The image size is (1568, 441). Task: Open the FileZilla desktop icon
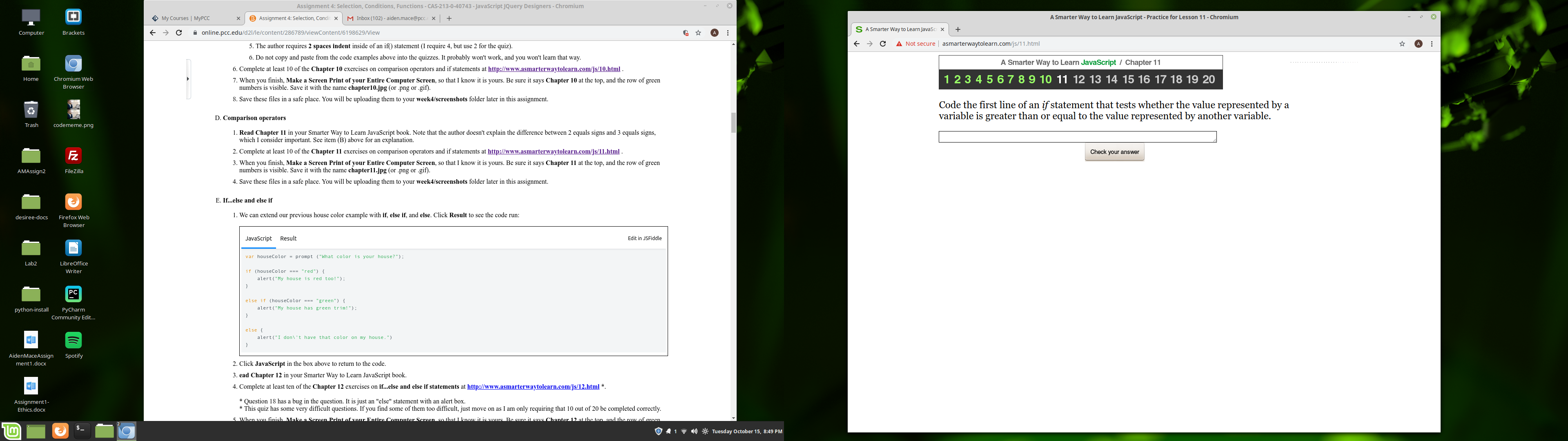73,156
